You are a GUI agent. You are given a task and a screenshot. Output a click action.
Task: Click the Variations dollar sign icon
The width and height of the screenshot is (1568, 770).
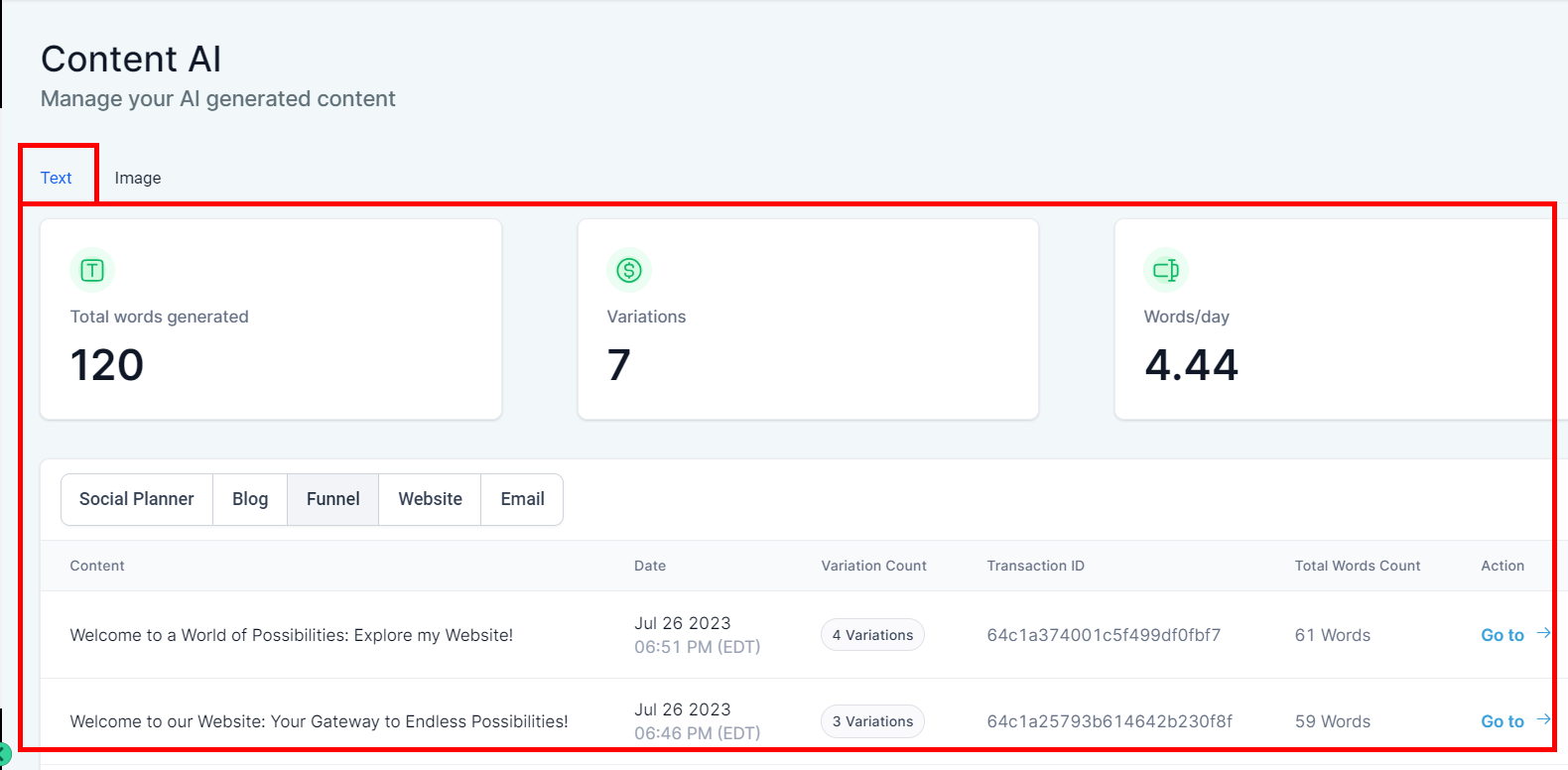(x=629, y=270)
